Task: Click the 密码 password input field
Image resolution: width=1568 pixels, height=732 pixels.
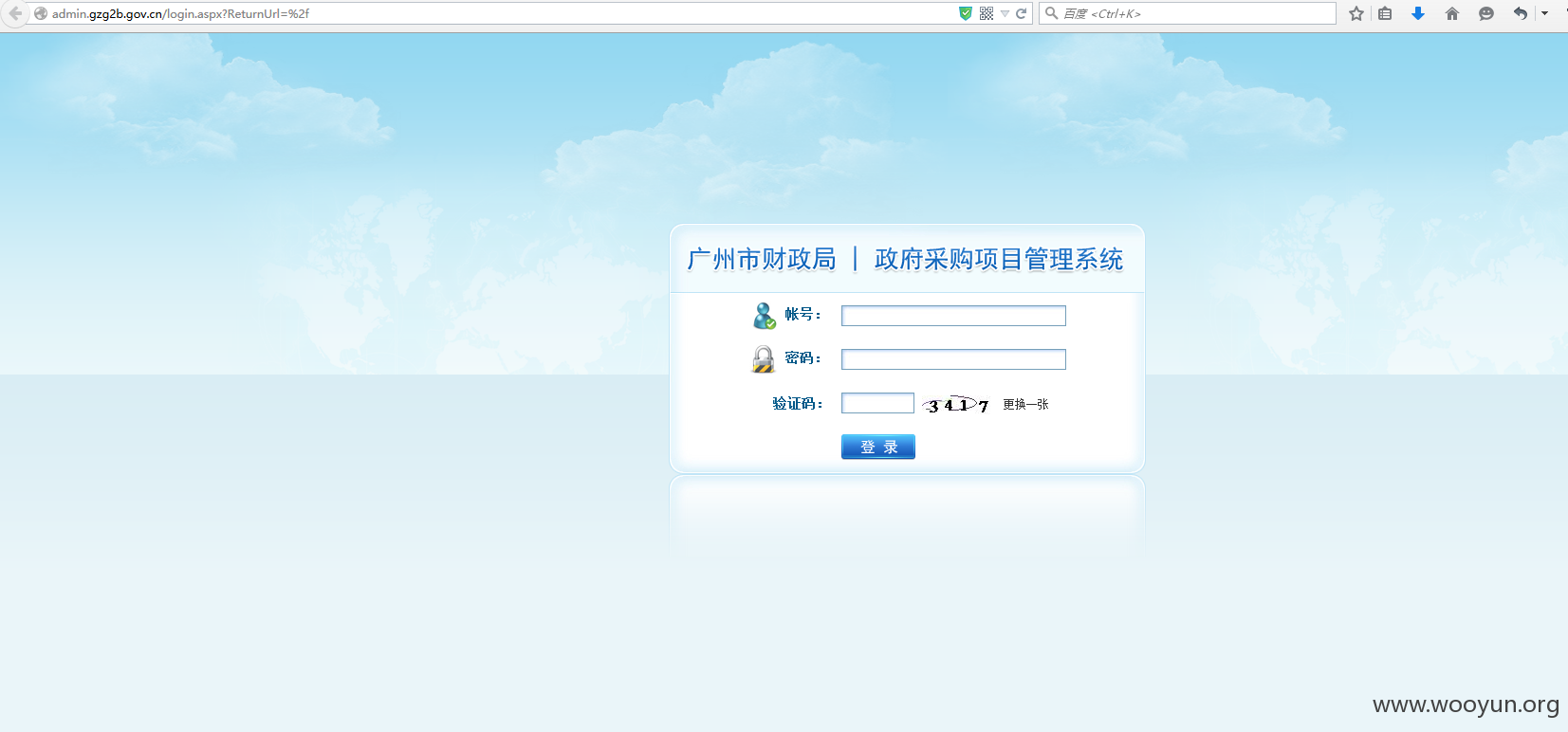Action: coord(953,359)
